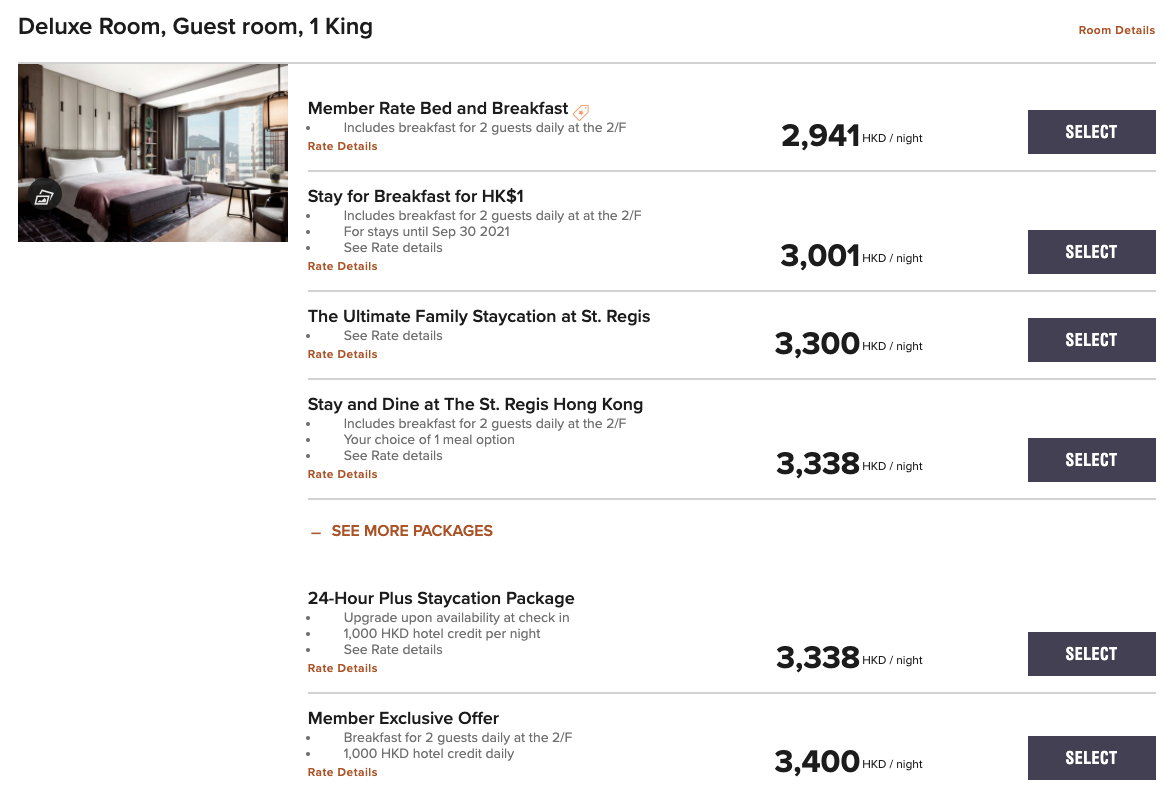Image resolution: width=1176 pixels, height=792 pixels.
Task: Select Member Rate Bed and Breakfast rate
Action: tap(1091, 132)
